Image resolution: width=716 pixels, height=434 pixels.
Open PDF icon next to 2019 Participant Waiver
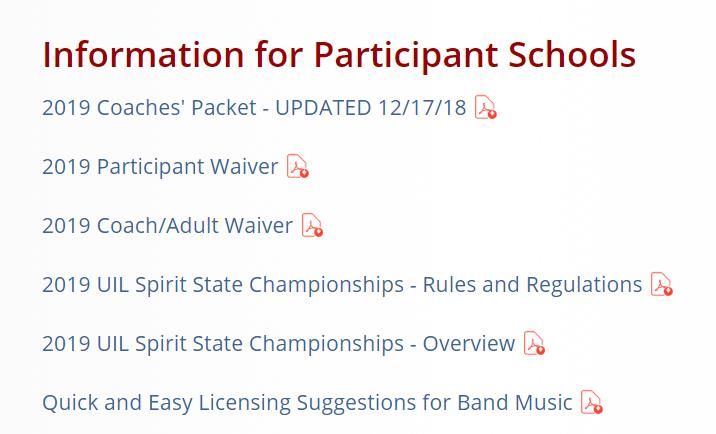coord(298,166)
